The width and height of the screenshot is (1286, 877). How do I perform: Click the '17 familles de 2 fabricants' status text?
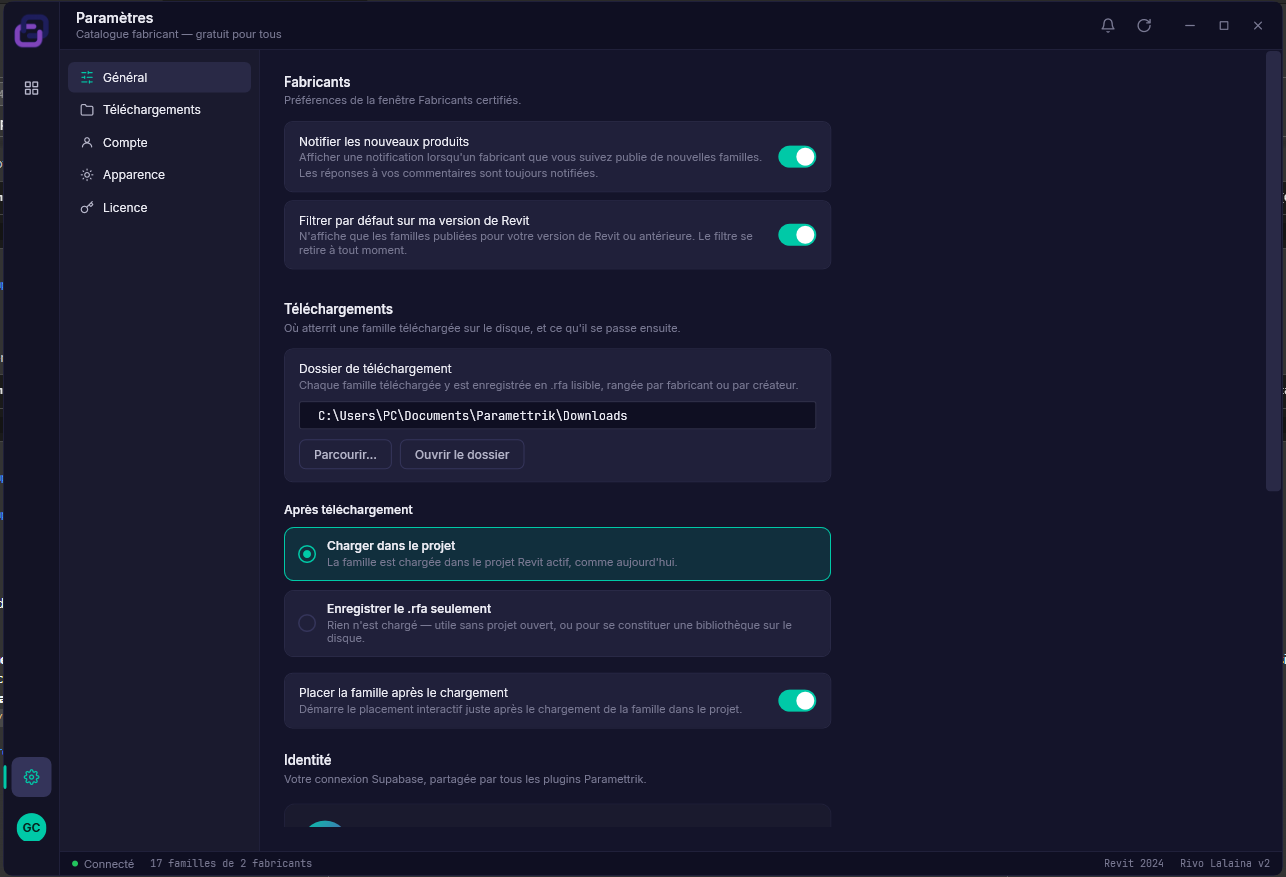[231, 863]
